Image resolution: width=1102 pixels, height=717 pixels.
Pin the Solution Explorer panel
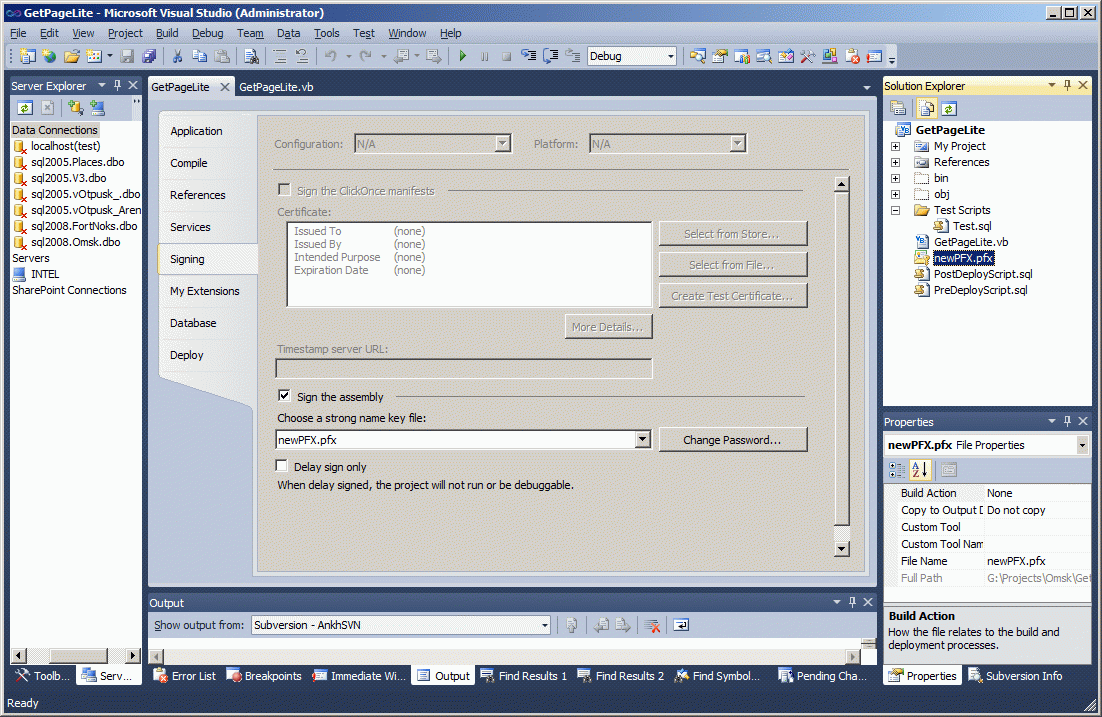click(x=1067, y=85)
